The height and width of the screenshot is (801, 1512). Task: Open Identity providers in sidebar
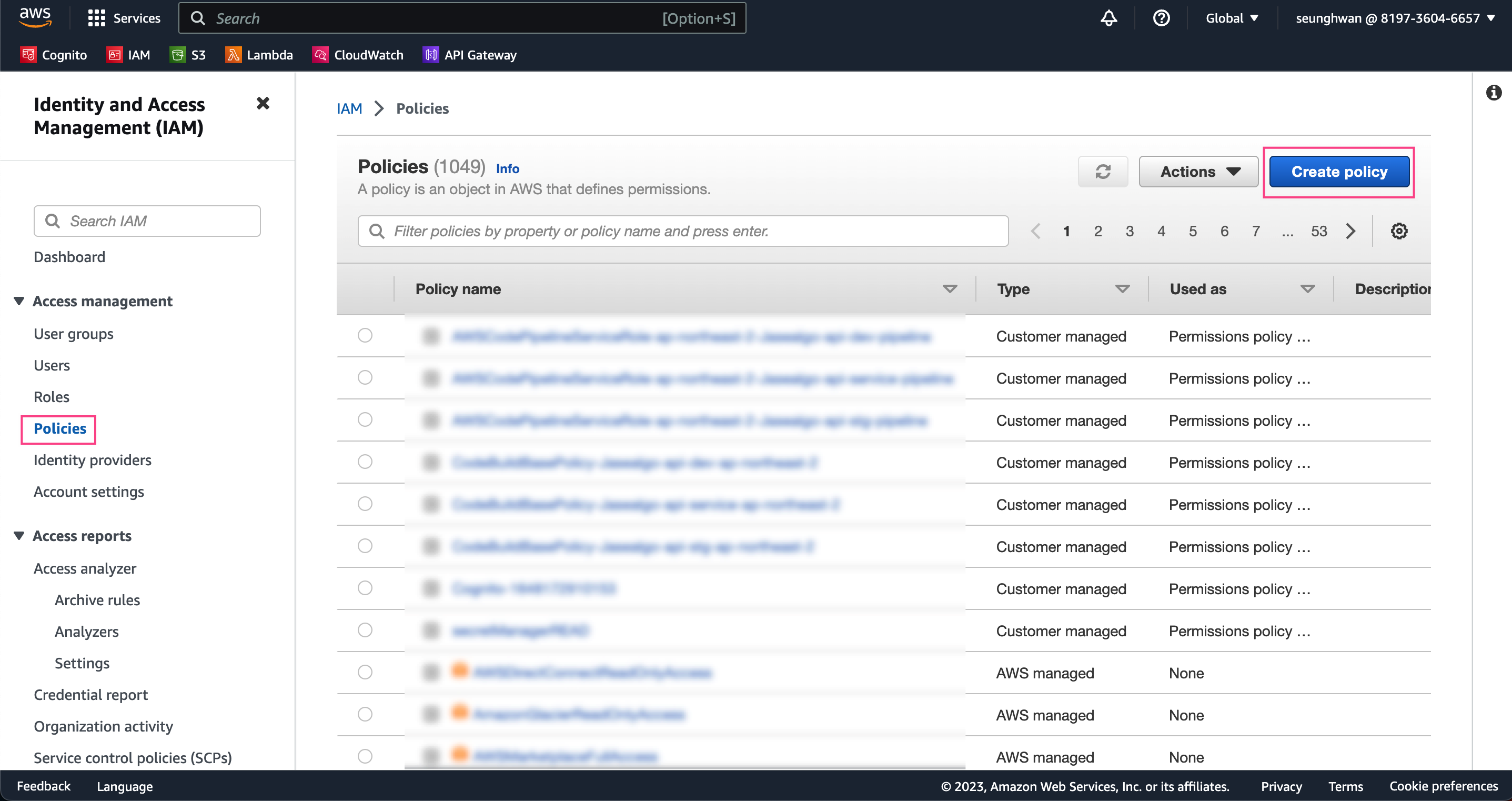point(93,460)
